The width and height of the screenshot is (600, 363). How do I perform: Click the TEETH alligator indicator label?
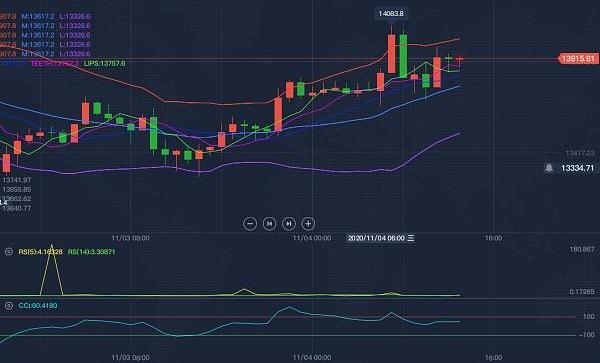(x=55, y=63)
